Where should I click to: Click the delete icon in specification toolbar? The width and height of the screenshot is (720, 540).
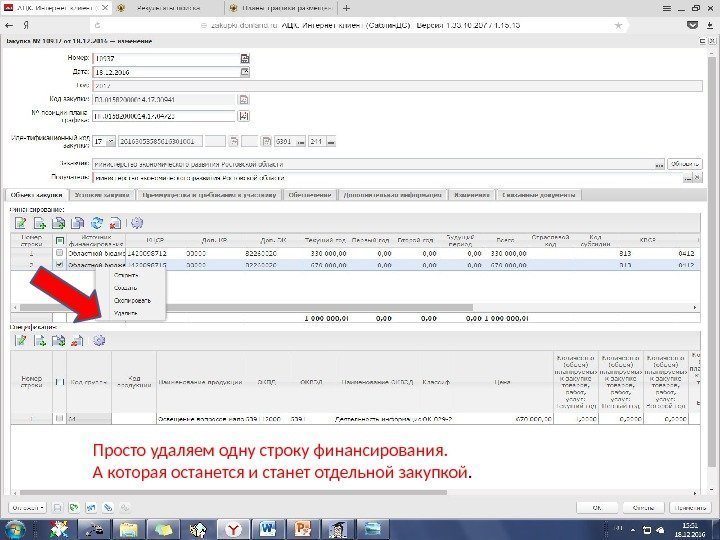(x=77, y=341)
